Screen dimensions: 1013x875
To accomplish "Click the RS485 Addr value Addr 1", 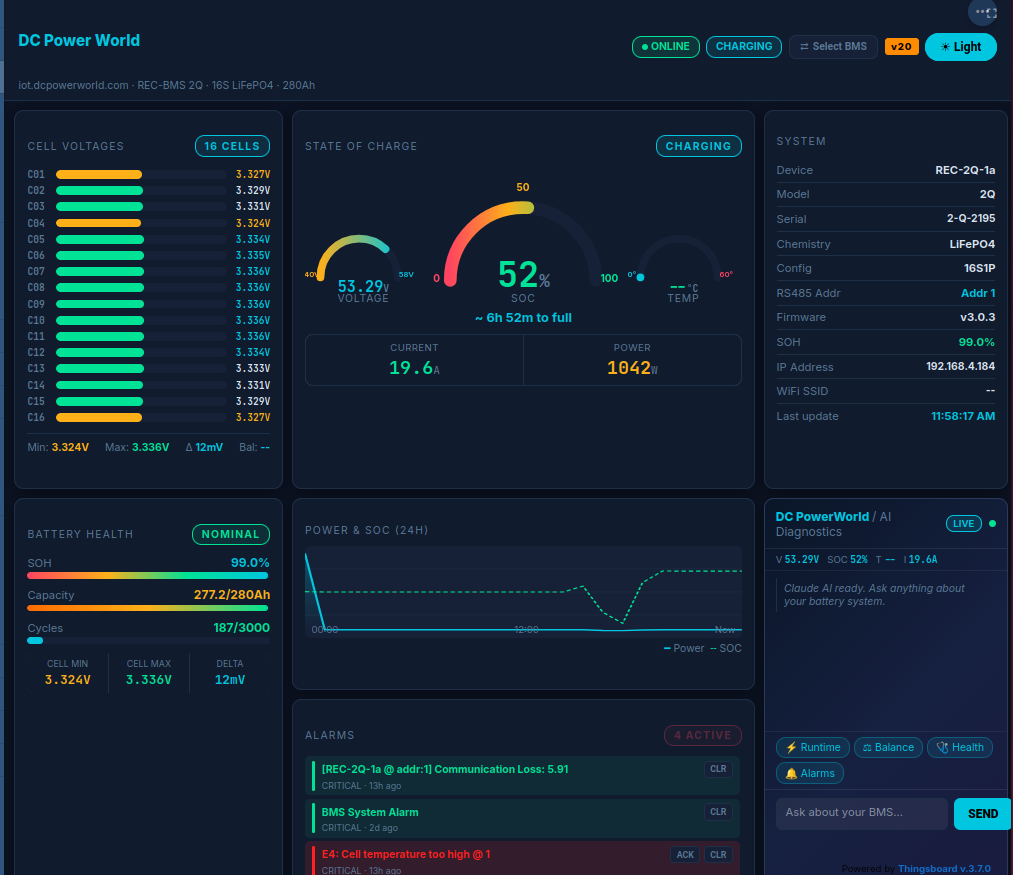I will (x=977, y=293).
